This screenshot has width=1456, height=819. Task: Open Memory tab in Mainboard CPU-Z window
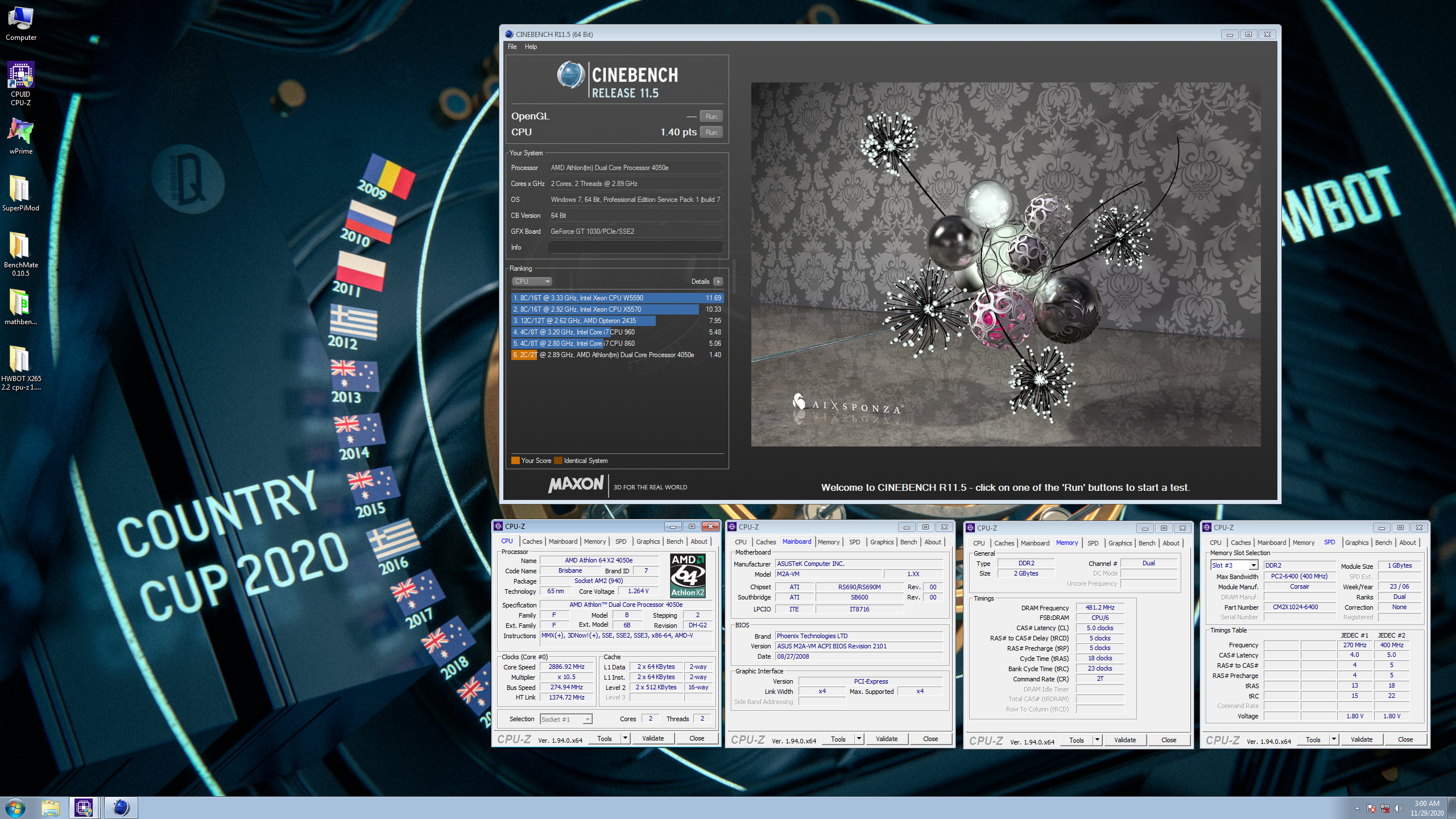828,542
